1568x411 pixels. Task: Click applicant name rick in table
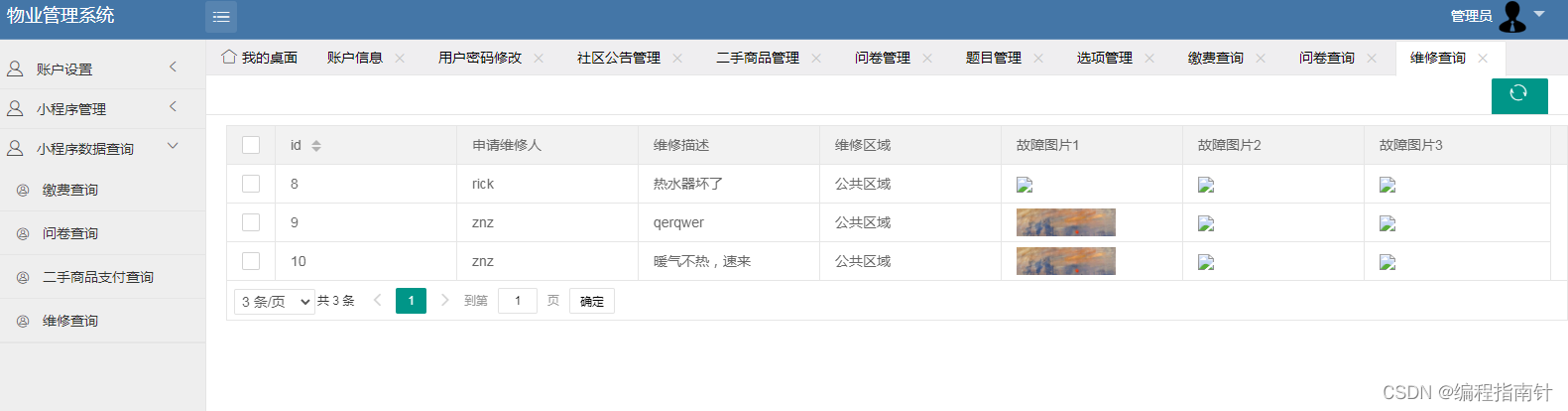tap(483, 184)
